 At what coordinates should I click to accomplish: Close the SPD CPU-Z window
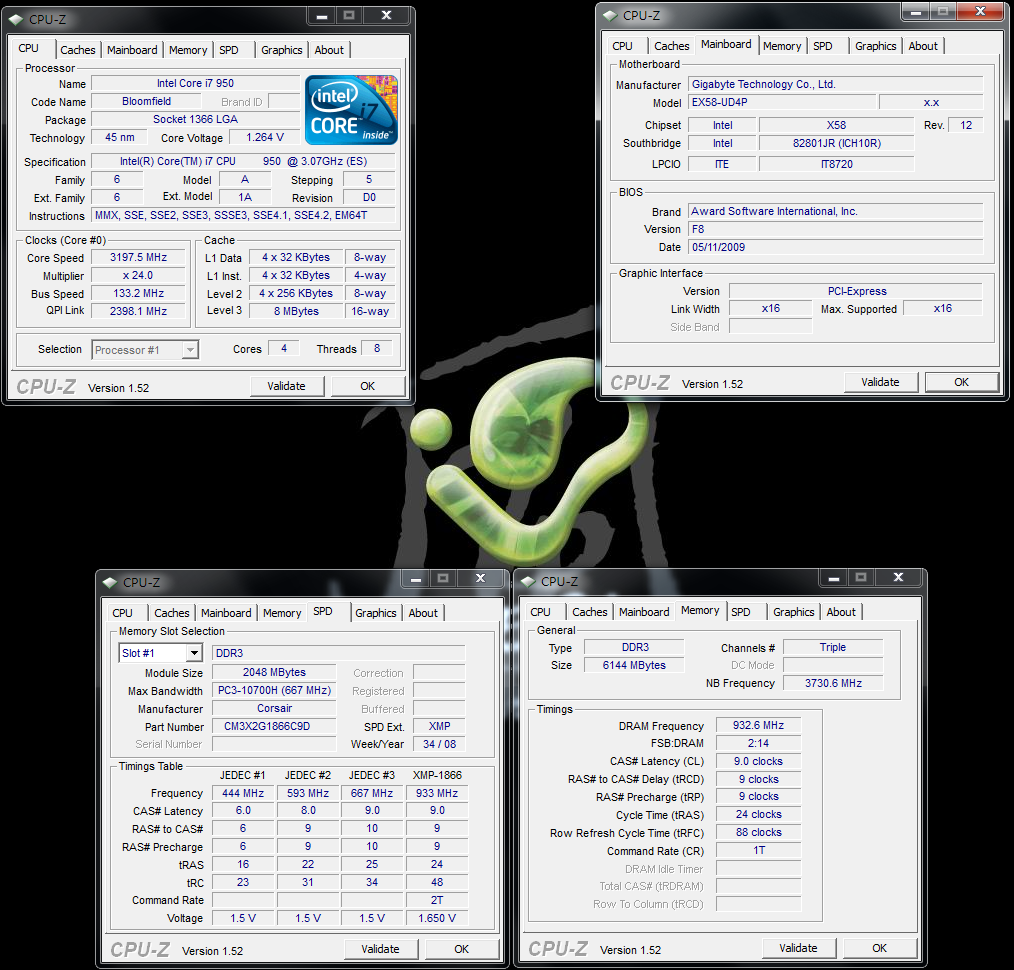tap(480, 578)
